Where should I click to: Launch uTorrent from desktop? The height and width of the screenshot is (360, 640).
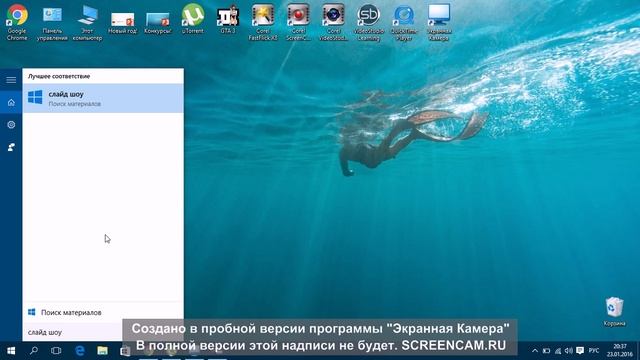point(193,19)
